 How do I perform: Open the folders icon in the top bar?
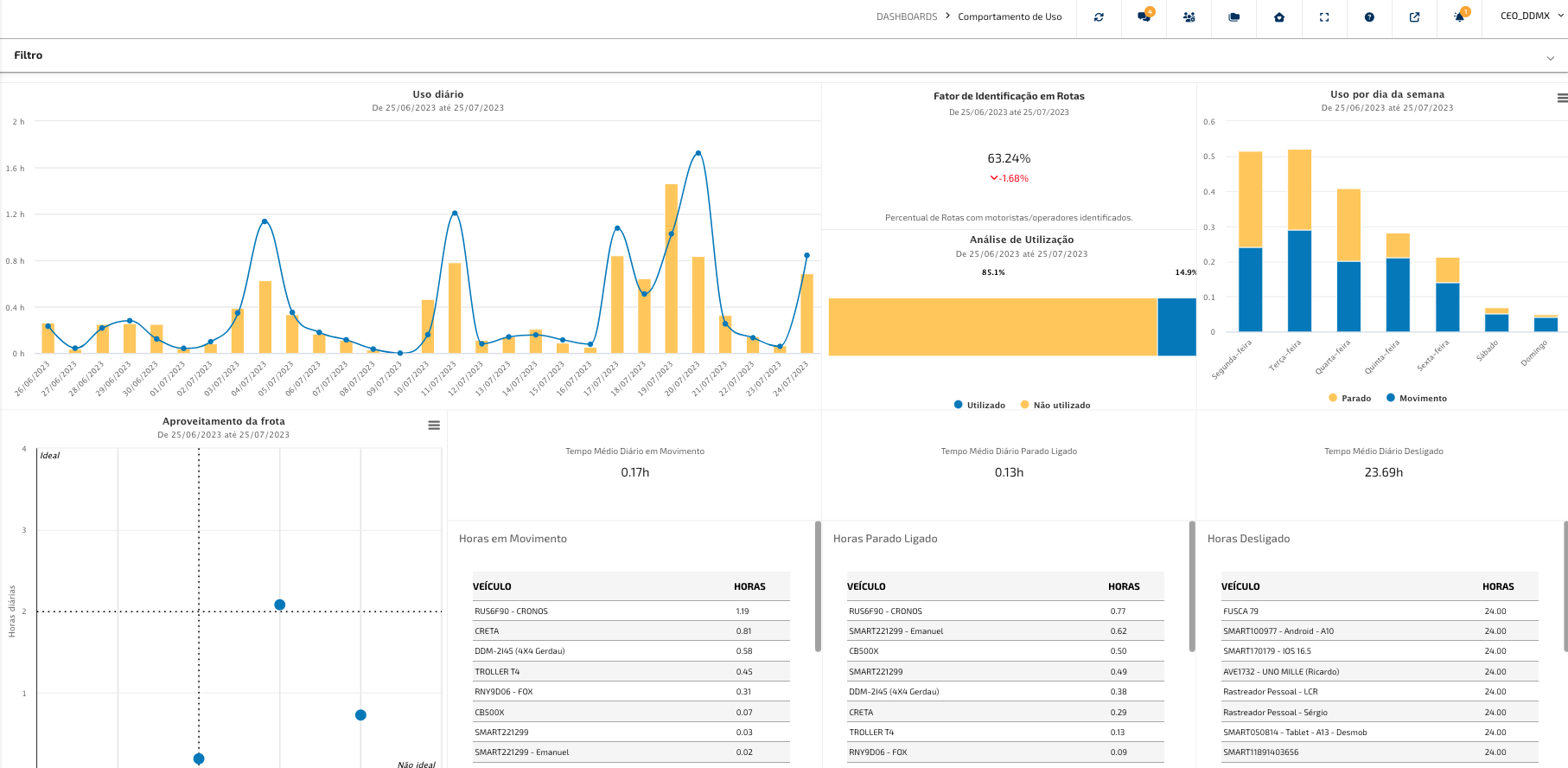click(x=1234, y=17)
